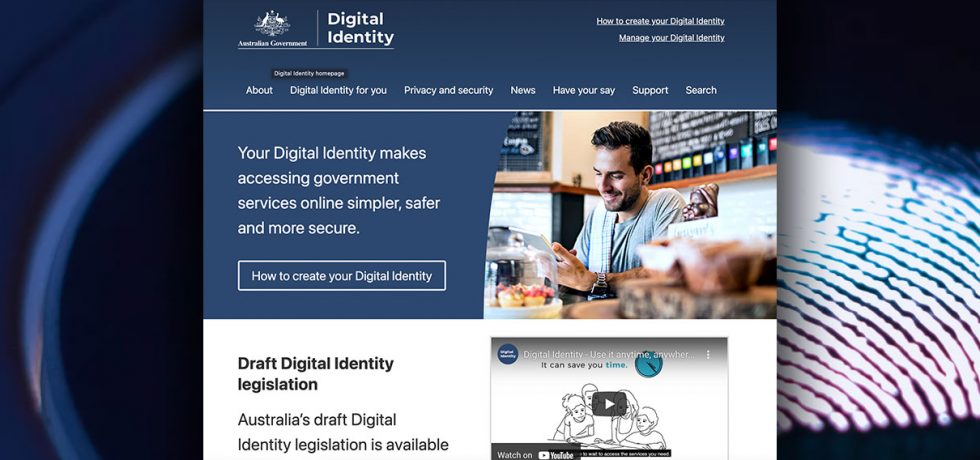Follow top link How to create your Digital Identity
The image size is (980, 460).
(x=660, y=21)
